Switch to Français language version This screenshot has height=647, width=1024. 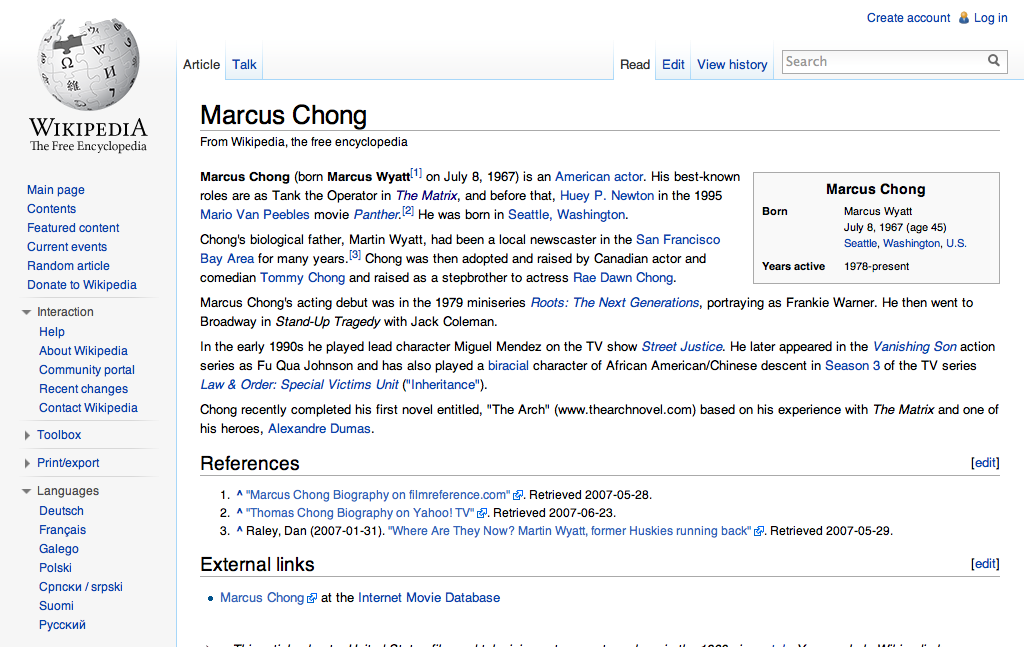[63, 529]
